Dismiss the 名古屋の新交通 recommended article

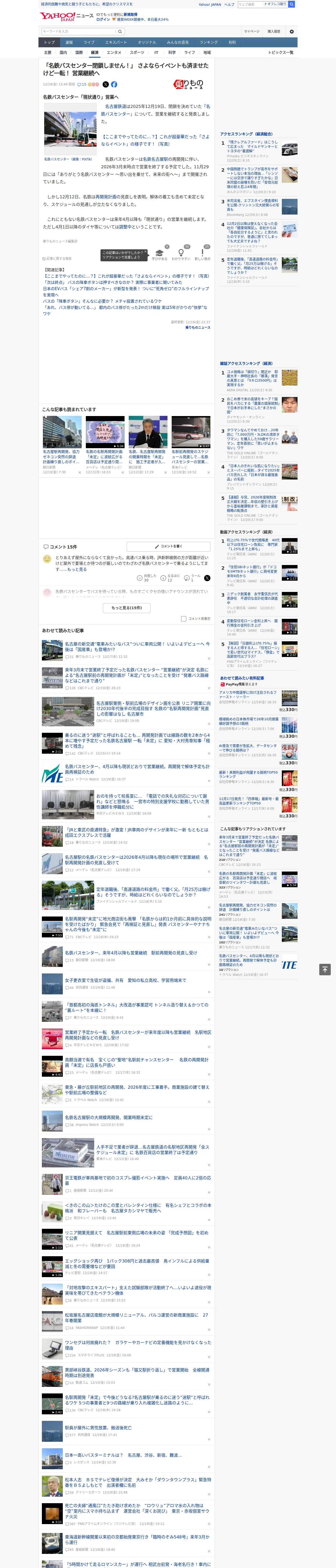coord(209,658)
